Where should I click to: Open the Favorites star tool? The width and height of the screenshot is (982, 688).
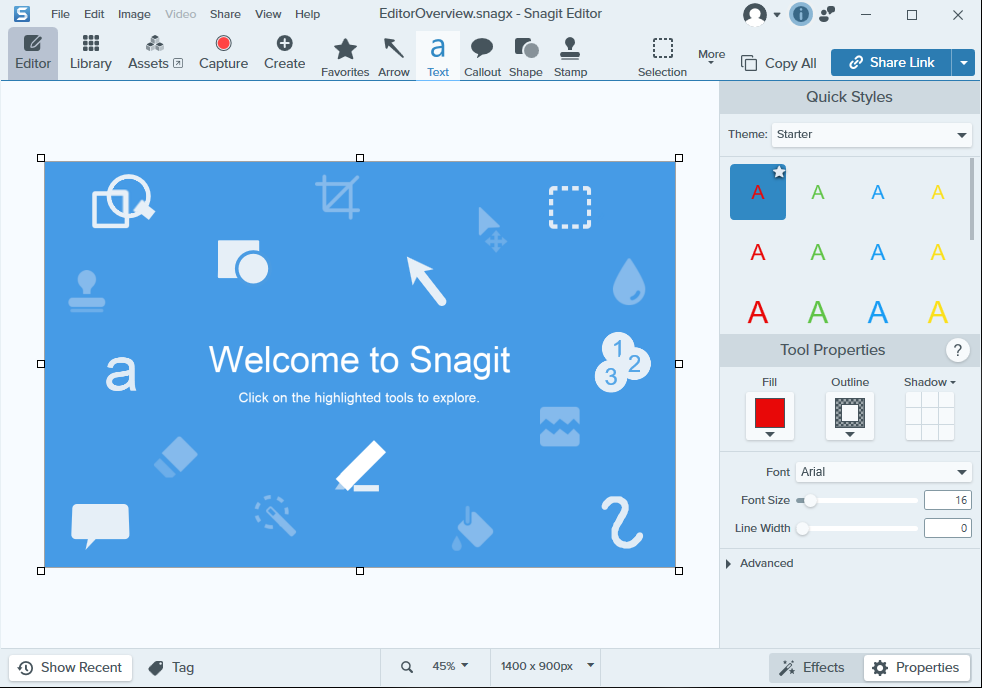(x=345, y=55)
